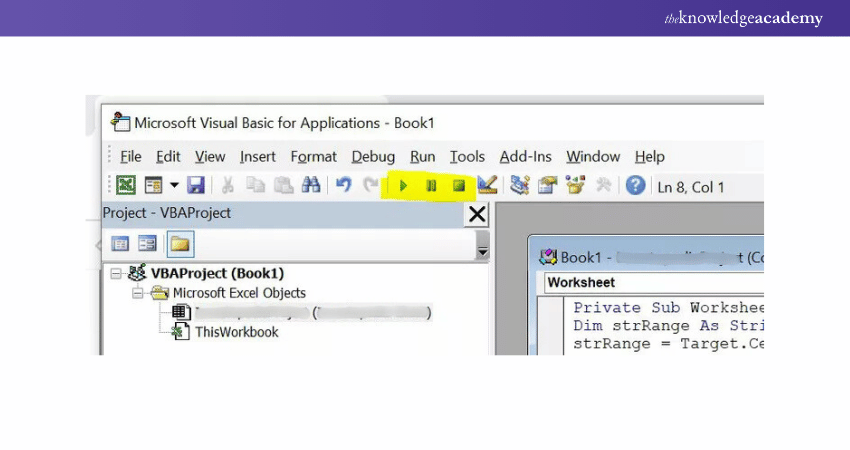Click the Project pane toolbar options arrow
Screen dimensions: 850x450
pos(482,252)
